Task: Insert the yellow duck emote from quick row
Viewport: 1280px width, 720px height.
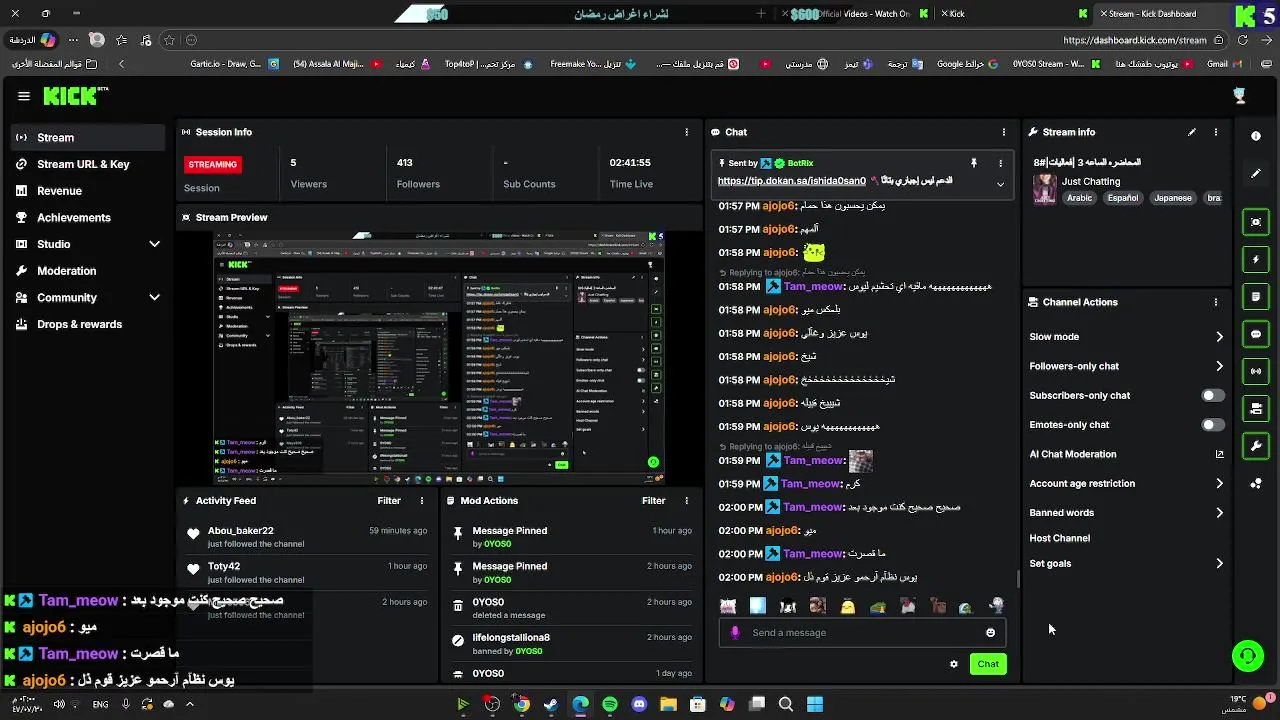Action: (848, 606)
